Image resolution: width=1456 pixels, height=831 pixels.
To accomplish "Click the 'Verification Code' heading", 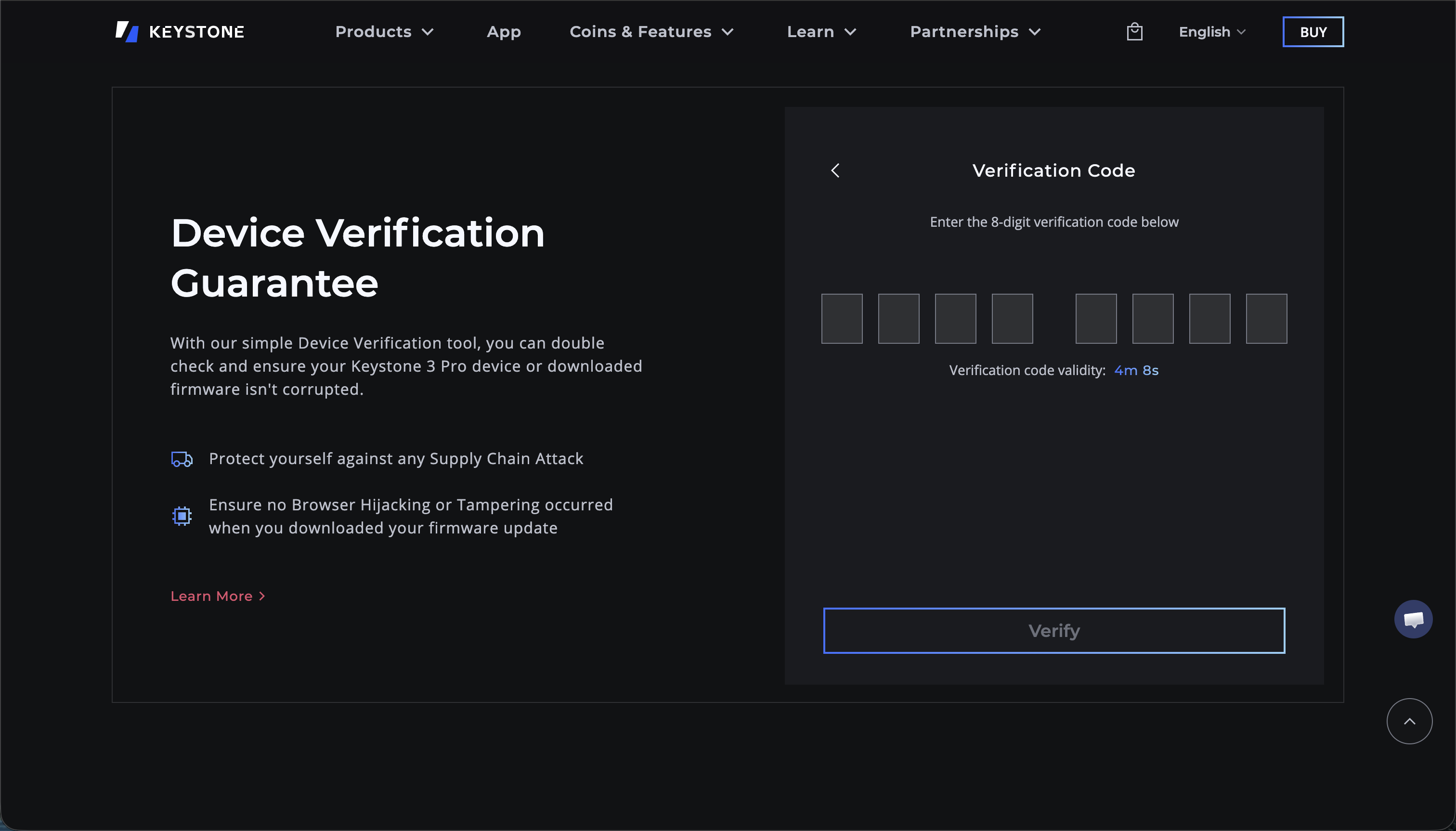I will [x=1053, y=170].
